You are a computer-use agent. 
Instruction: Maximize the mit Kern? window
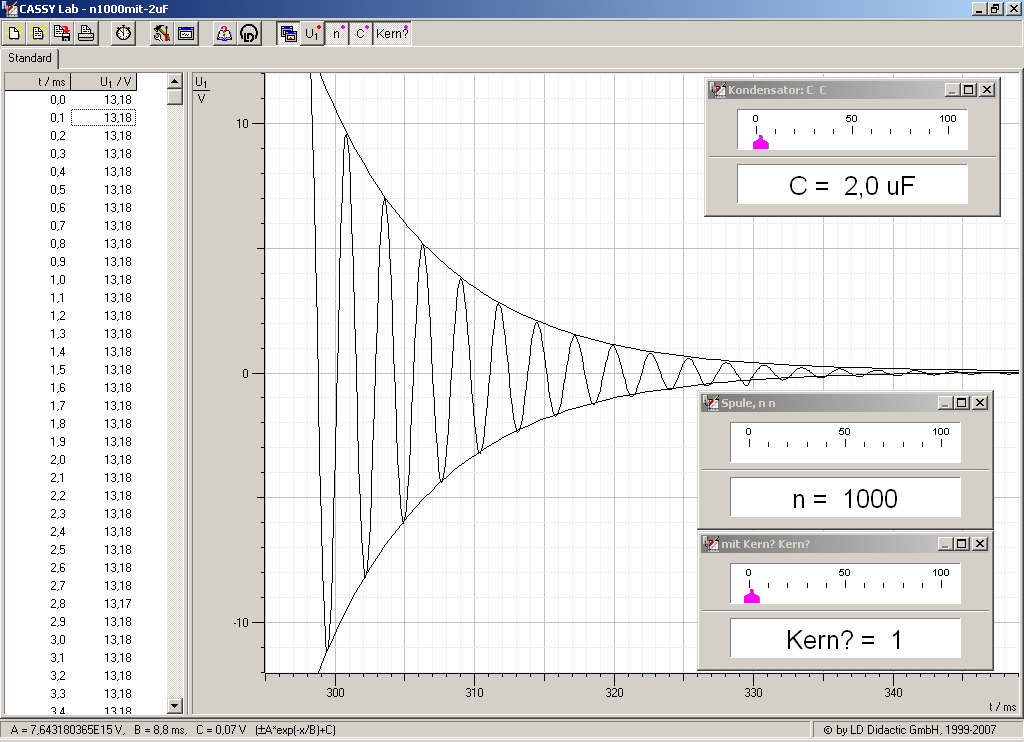coord(962,544)
